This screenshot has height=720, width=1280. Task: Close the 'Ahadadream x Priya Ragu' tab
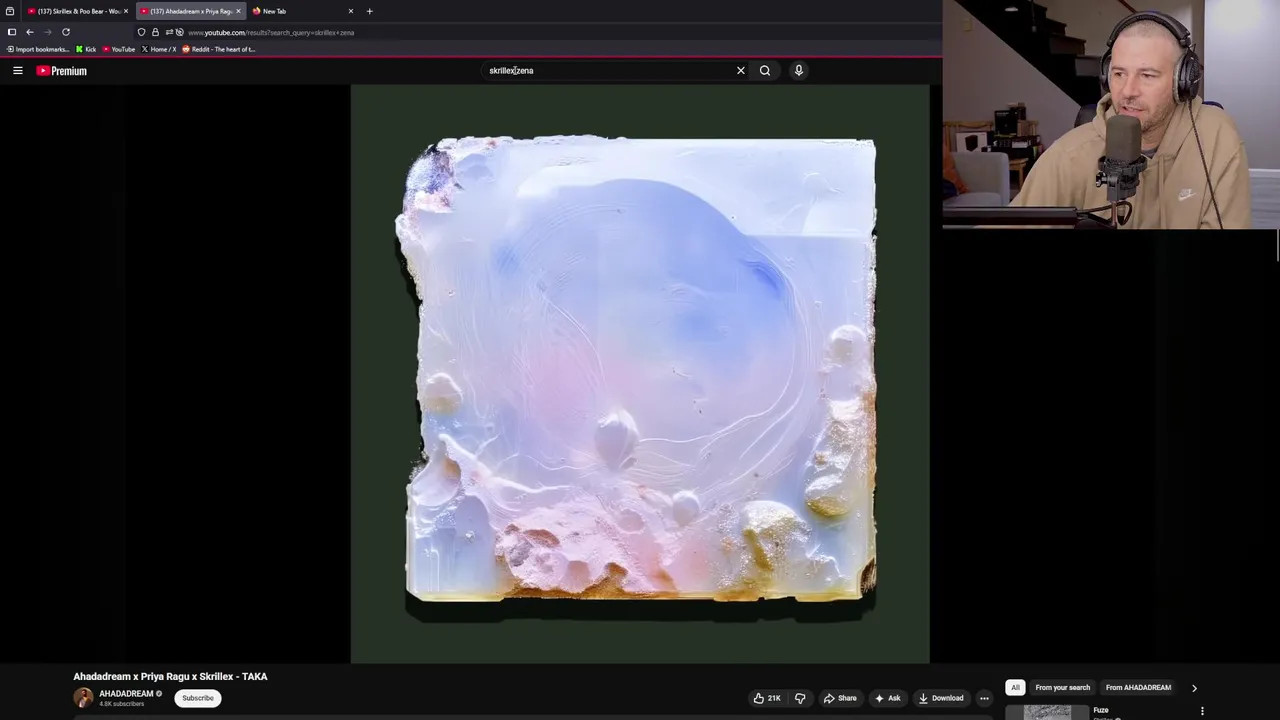(238, 11)
